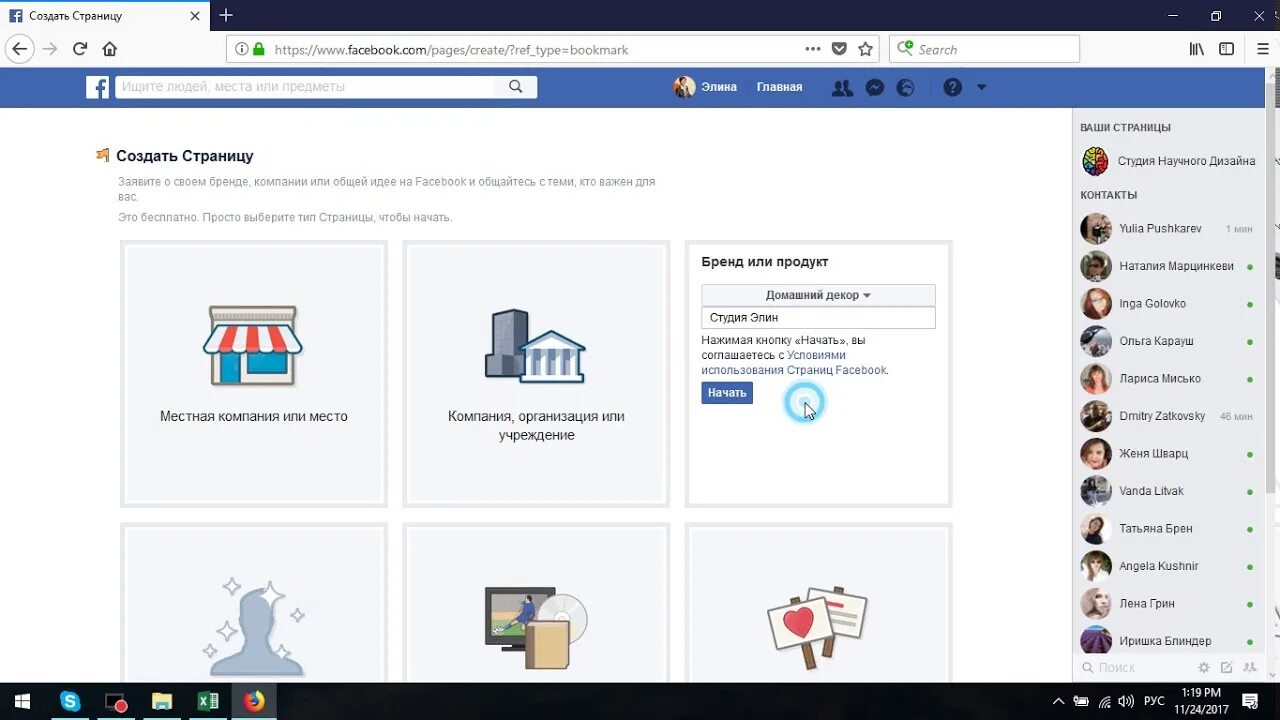Viewport: 1280px width, 720px height.
Task: Select the entertainment tile with TV icon
Action: 536,603
